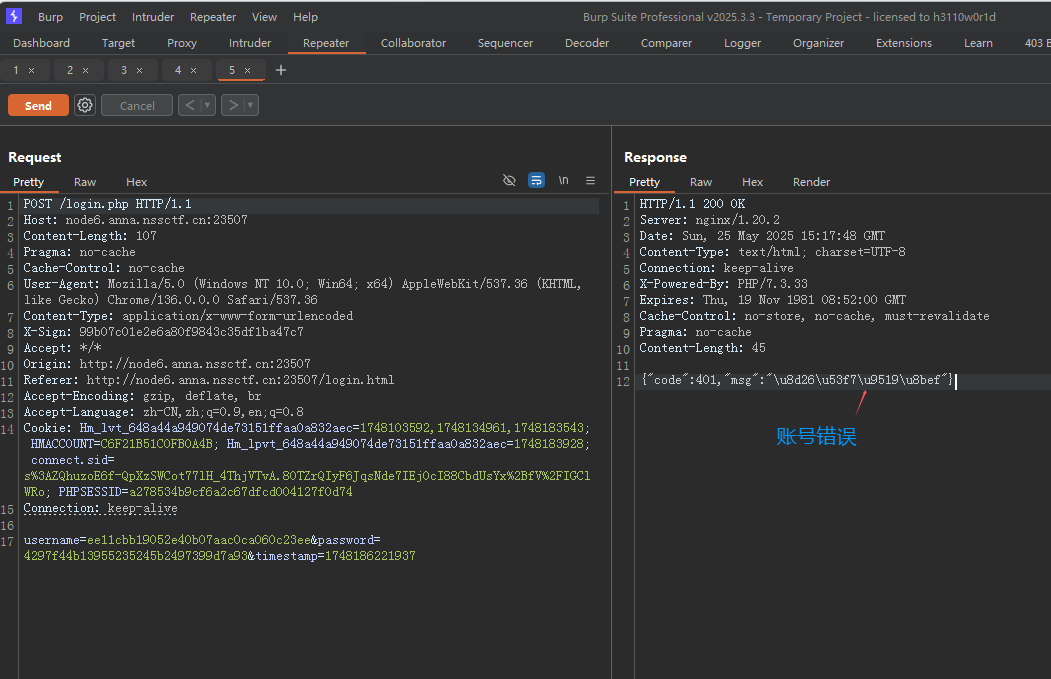This screenshot has height=679, width=1051.
Task: Close Repeater tab 2
Action: [x=86, y=70]
